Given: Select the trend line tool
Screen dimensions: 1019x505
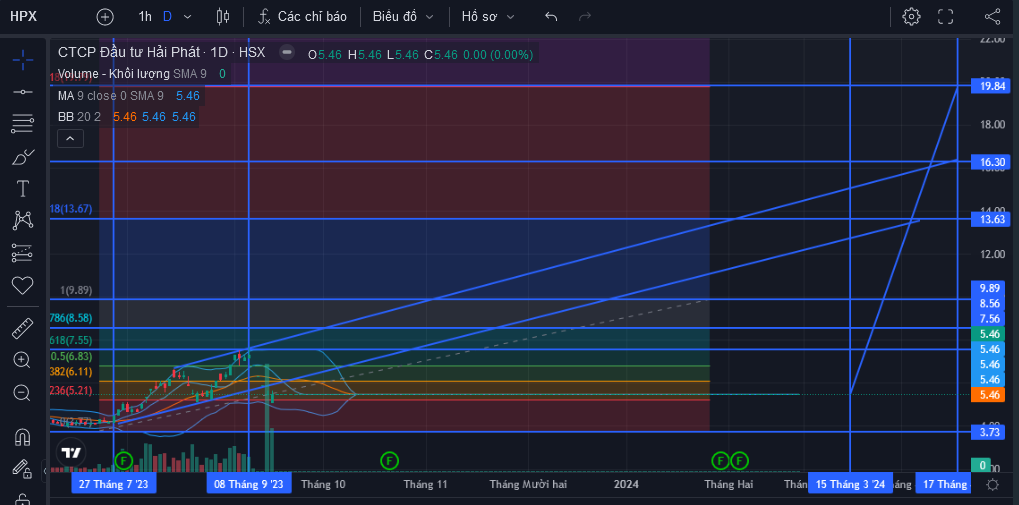Looking at the screenshot, I should click(x=23, y=92).
